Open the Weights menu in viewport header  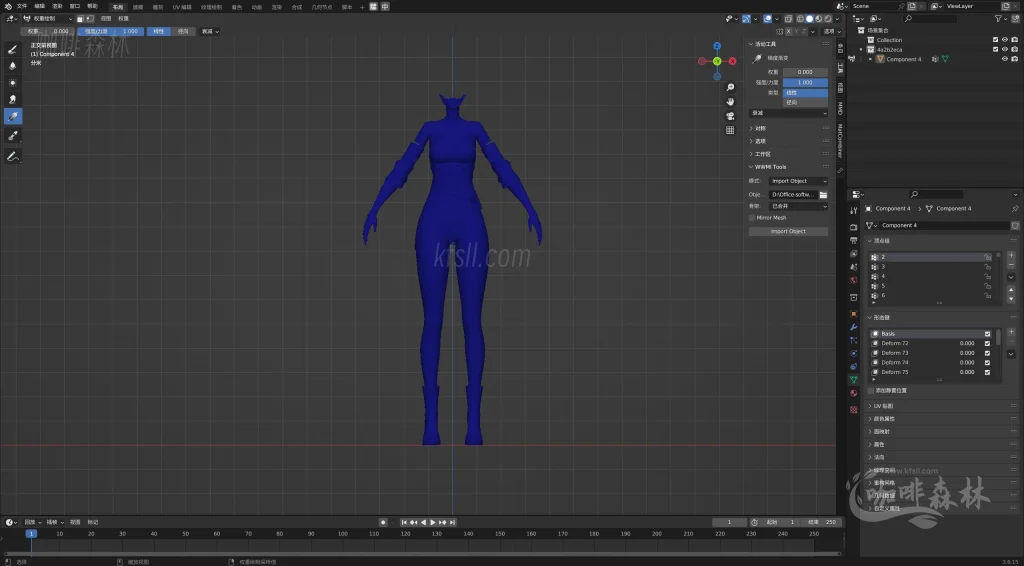coord(123,19)
